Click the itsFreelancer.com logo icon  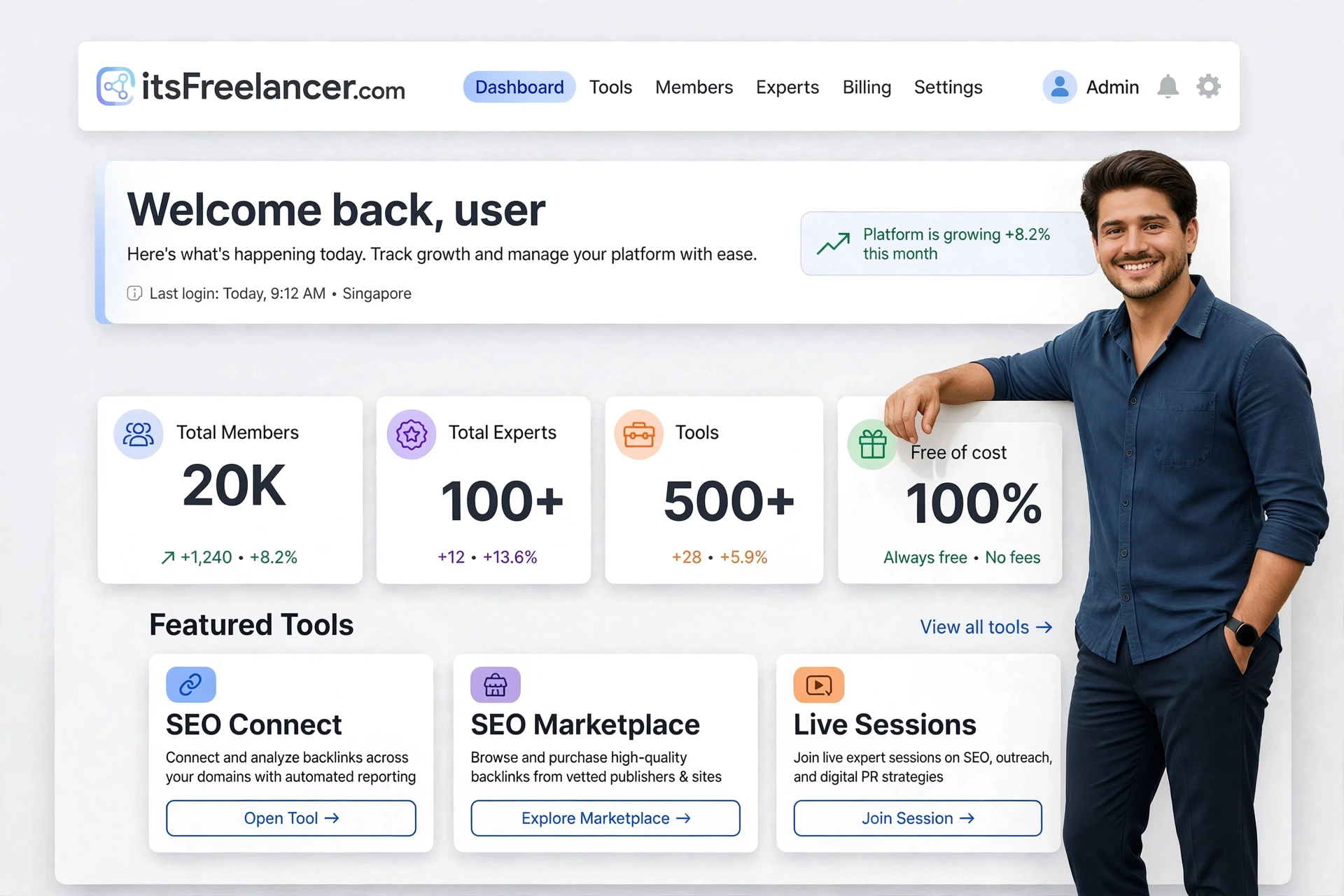click(x=115, y=87)
